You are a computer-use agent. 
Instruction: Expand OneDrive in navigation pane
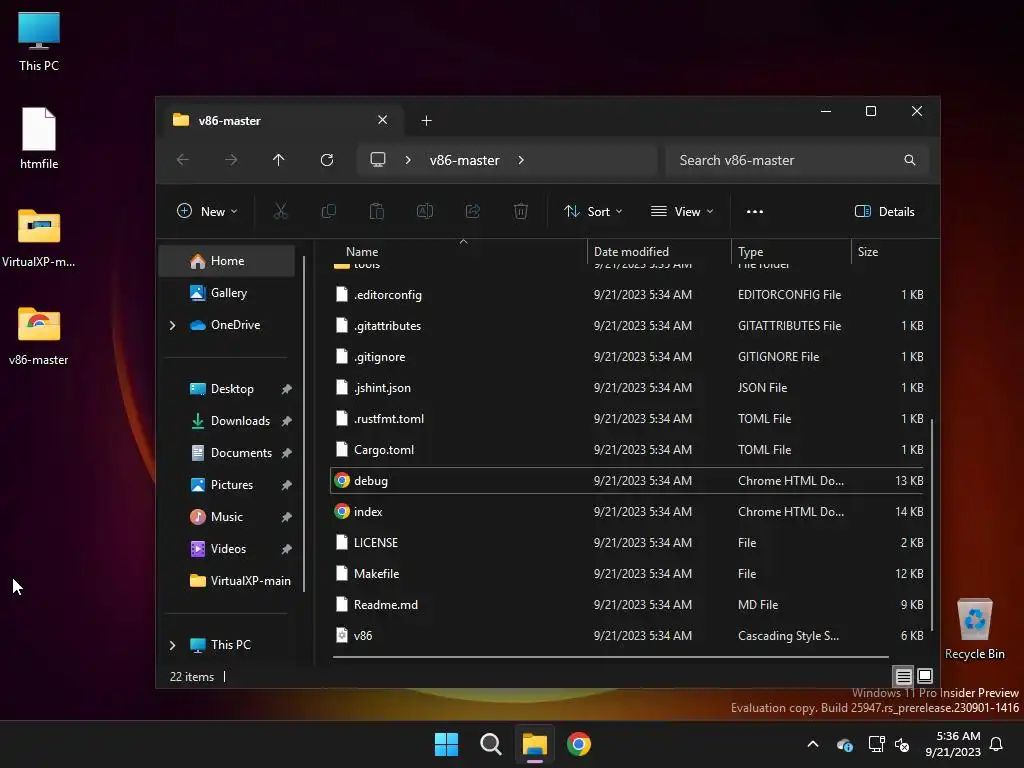pos(172,325)
